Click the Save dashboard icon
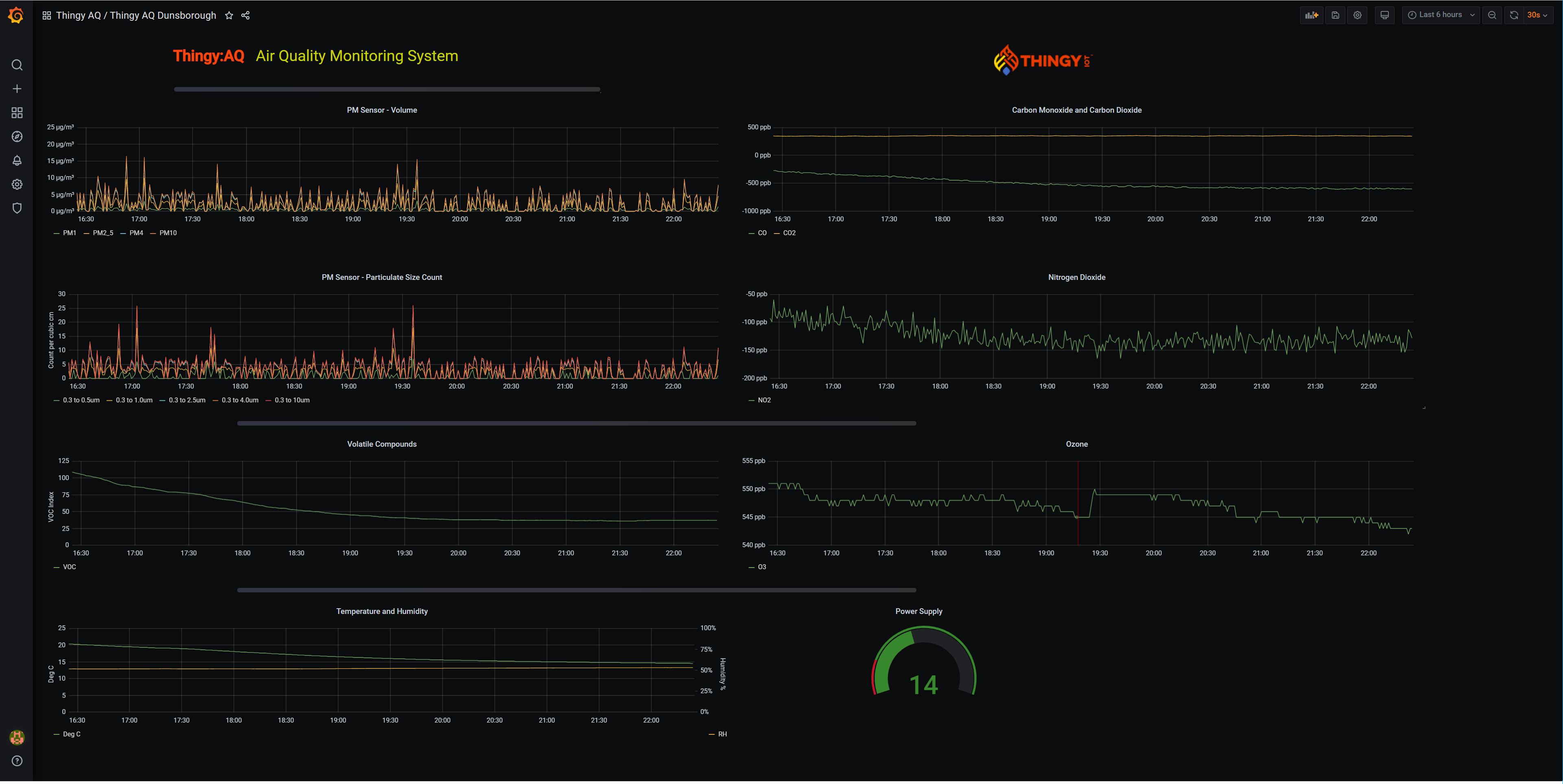1563x784 pixels. 1336,15
